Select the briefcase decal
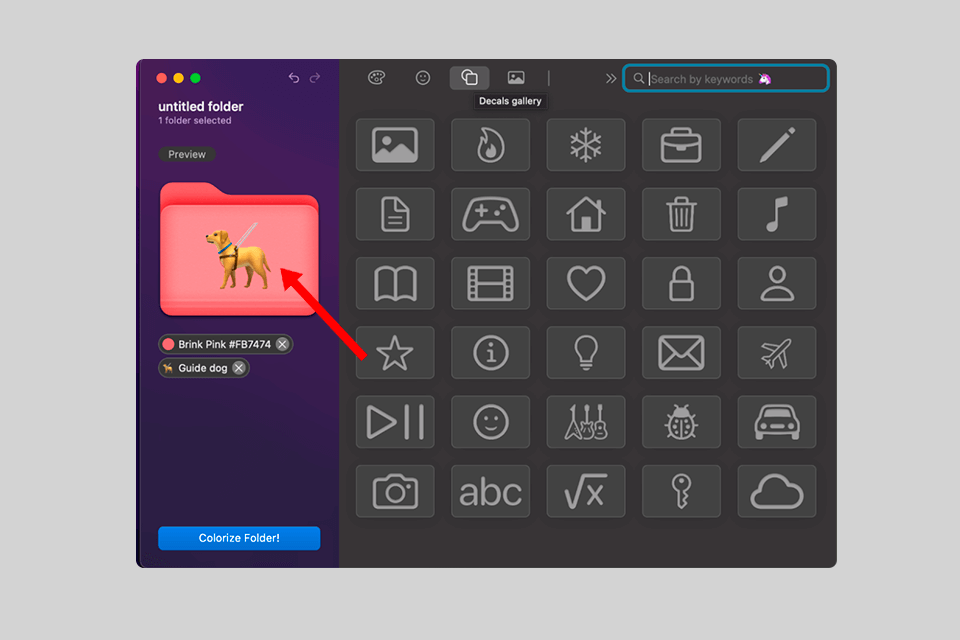This screenshot has width=960, height=640. pyautogui.click(x=681, y=145)
